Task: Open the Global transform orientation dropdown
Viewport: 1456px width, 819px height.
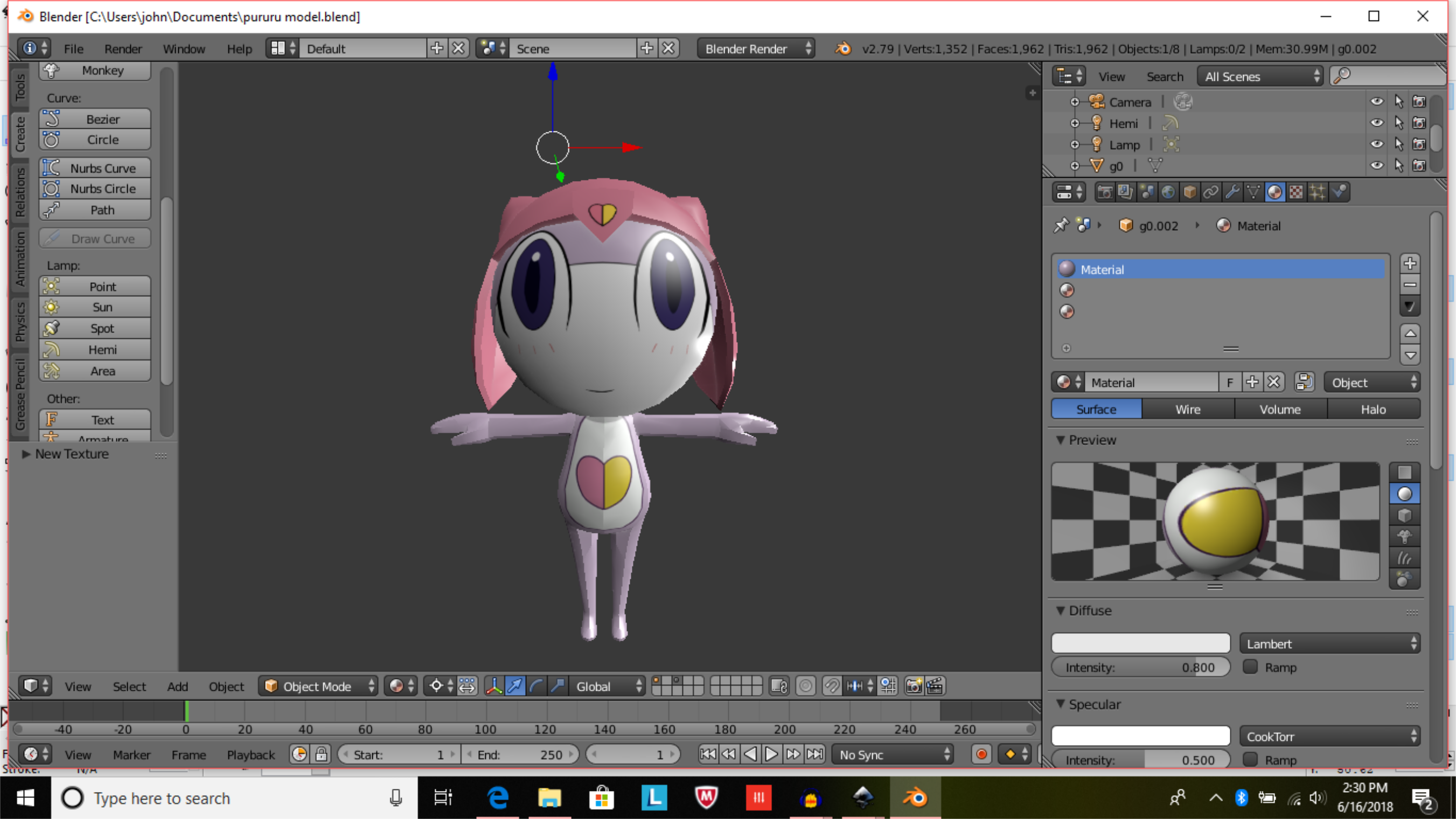Action: coord(607,686)
